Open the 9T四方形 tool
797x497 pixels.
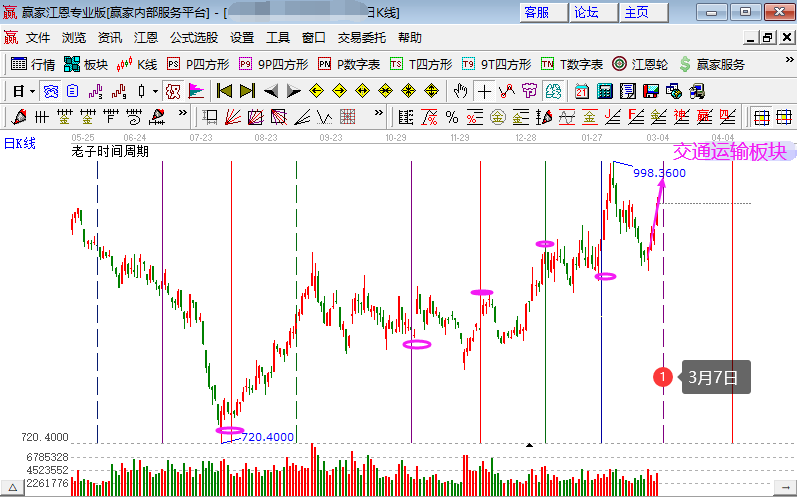496,65
